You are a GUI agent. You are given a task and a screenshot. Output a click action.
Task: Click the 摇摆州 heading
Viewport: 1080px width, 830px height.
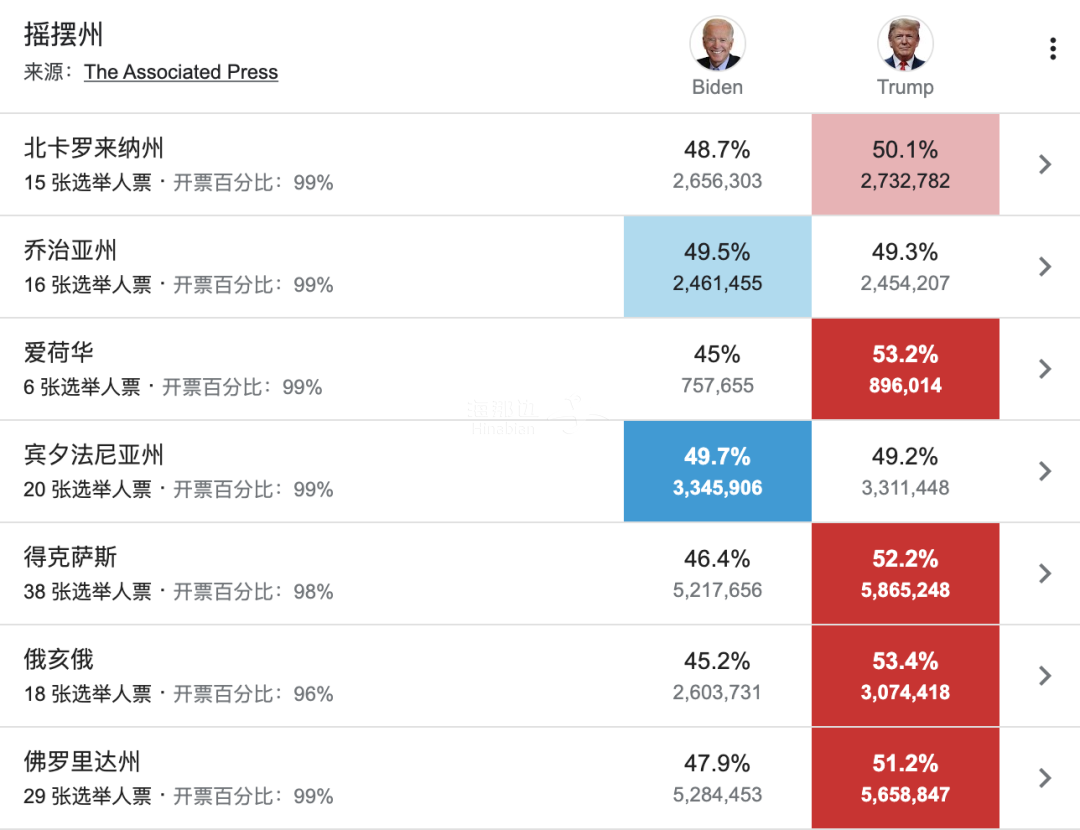point(64,35)
